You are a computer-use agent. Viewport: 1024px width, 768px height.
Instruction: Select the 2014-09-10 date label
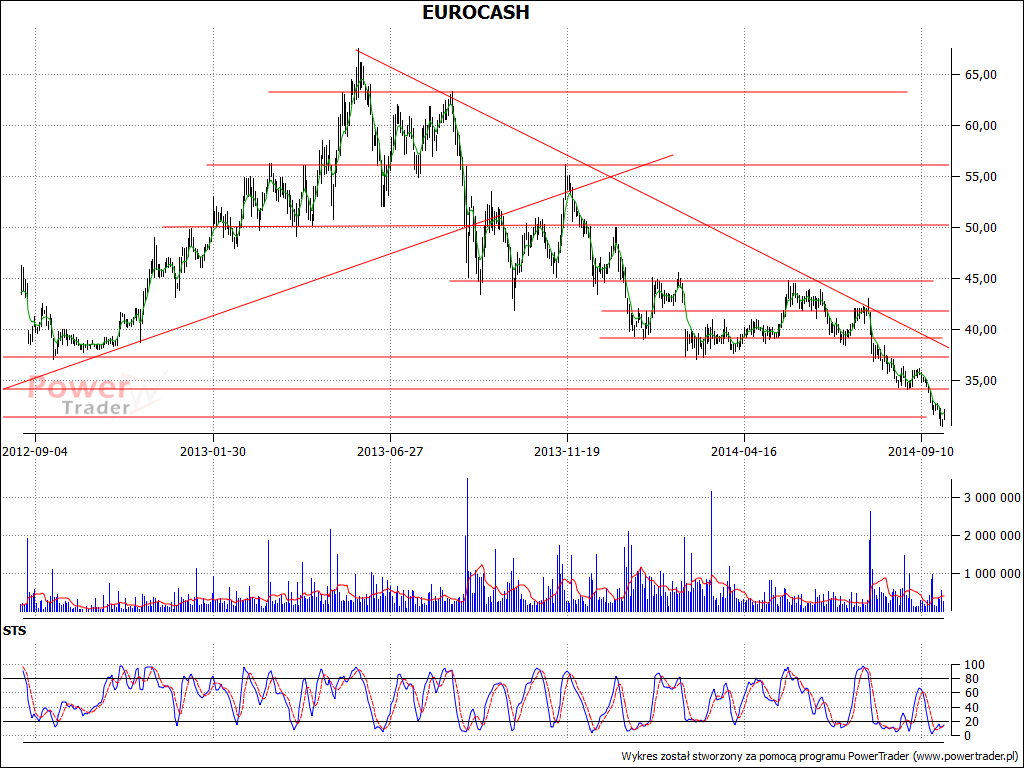[921, 451]
